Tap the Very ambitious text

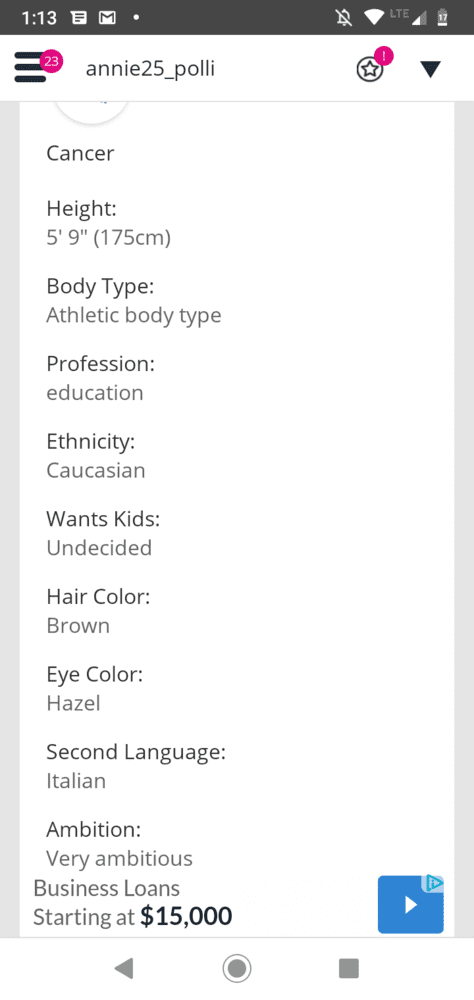pos(119,858)
